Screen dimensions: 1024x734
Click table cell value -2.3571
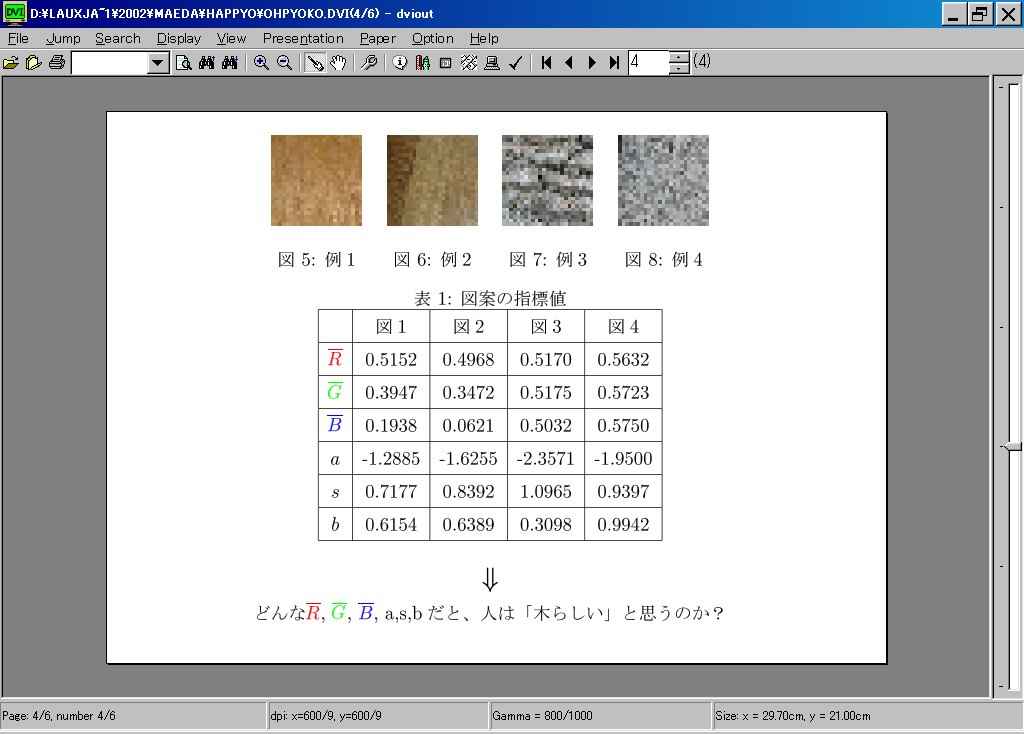tap(545, 458)
